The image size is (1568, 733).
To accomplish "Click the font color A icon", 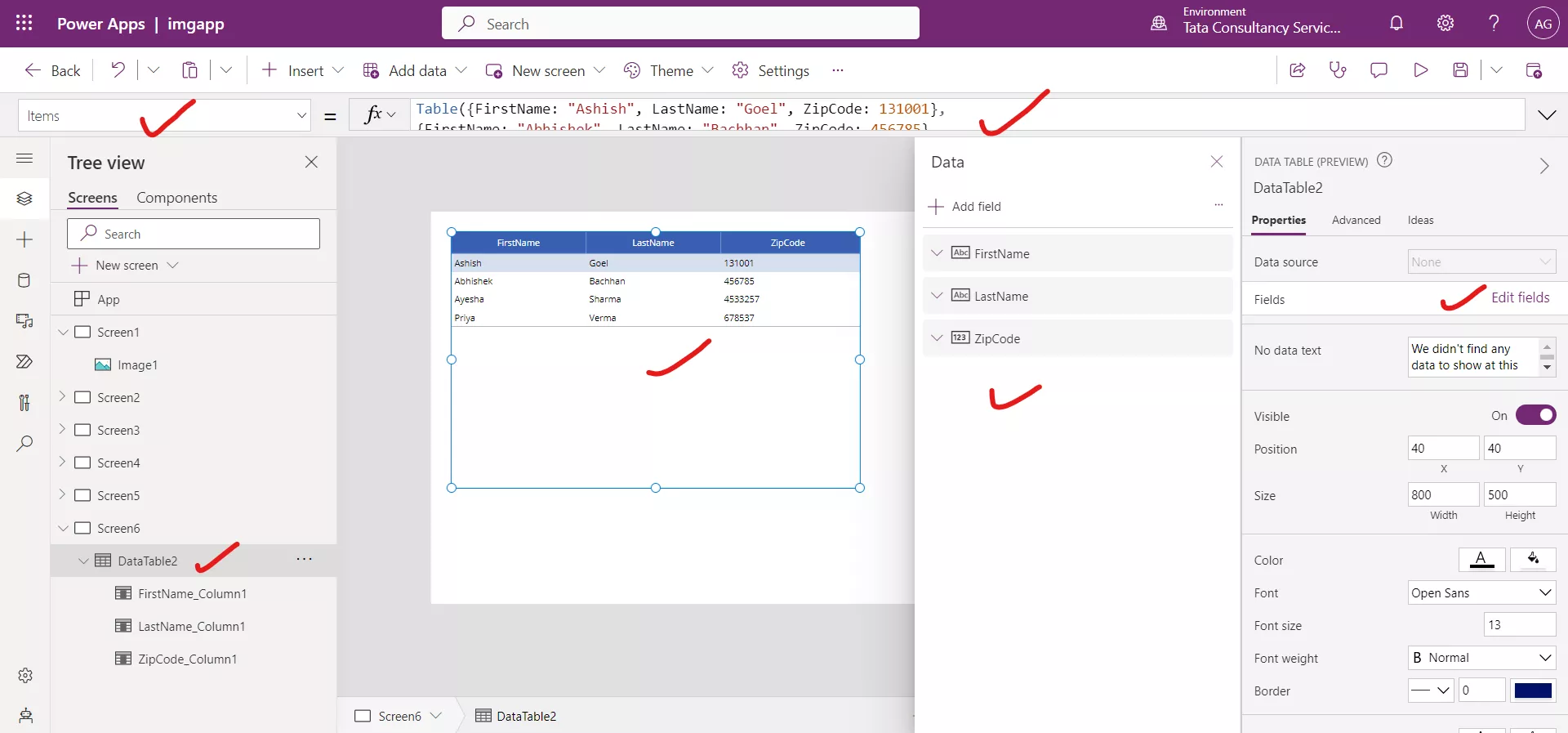I will click(1481, 560).
